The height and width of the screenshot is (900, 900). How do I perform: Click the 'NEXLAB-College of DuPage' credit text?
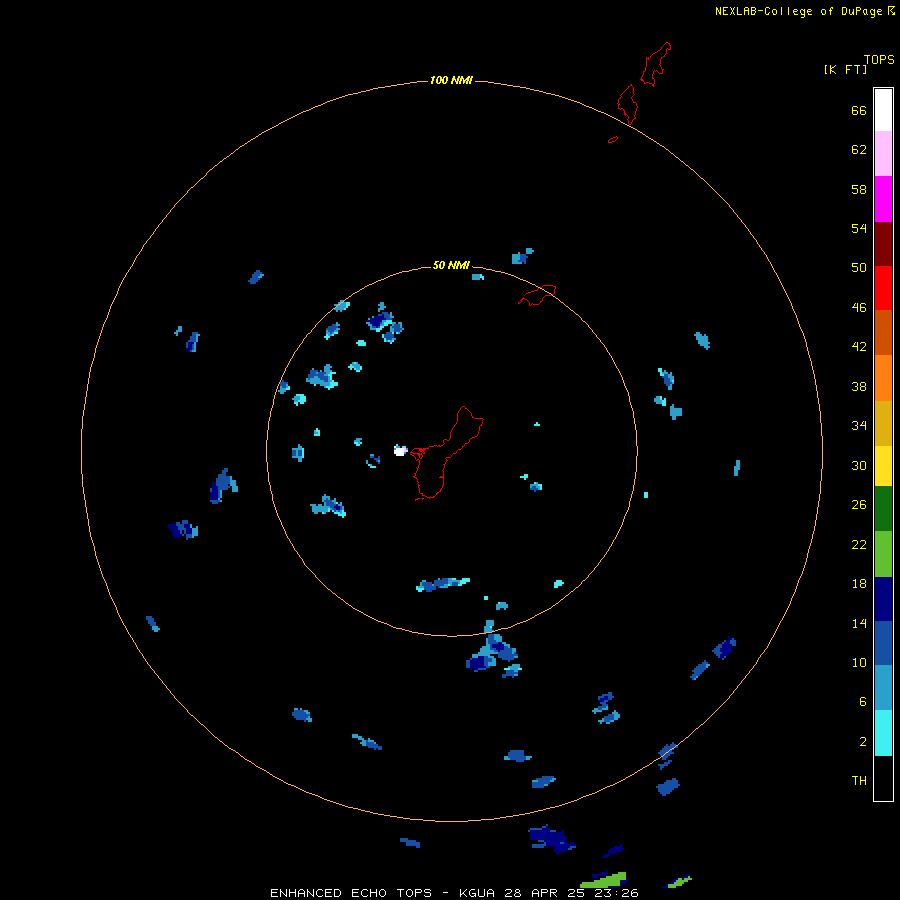[798, 11]
